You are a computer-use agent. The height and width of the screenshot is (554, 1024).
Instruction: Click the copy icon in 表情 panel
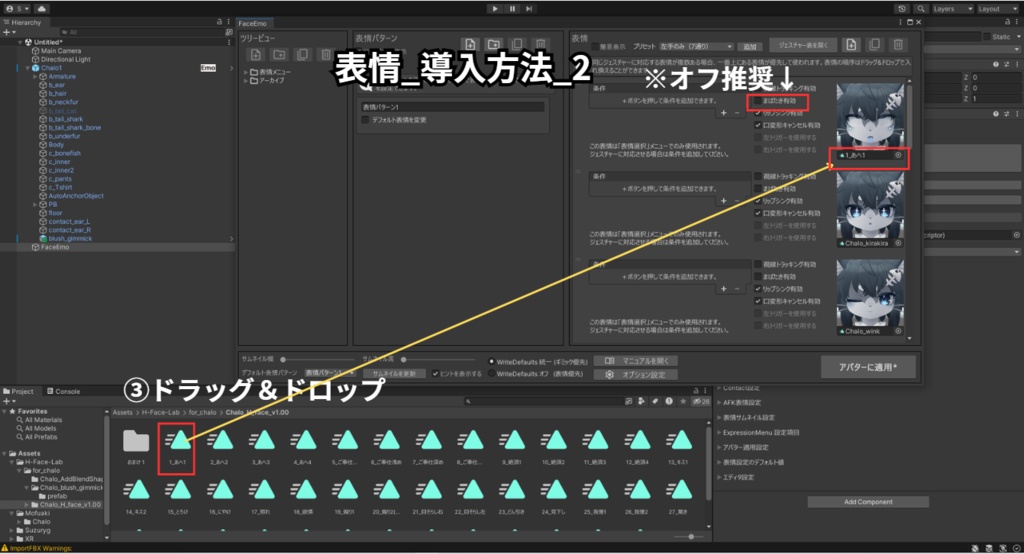pos(874,44)
